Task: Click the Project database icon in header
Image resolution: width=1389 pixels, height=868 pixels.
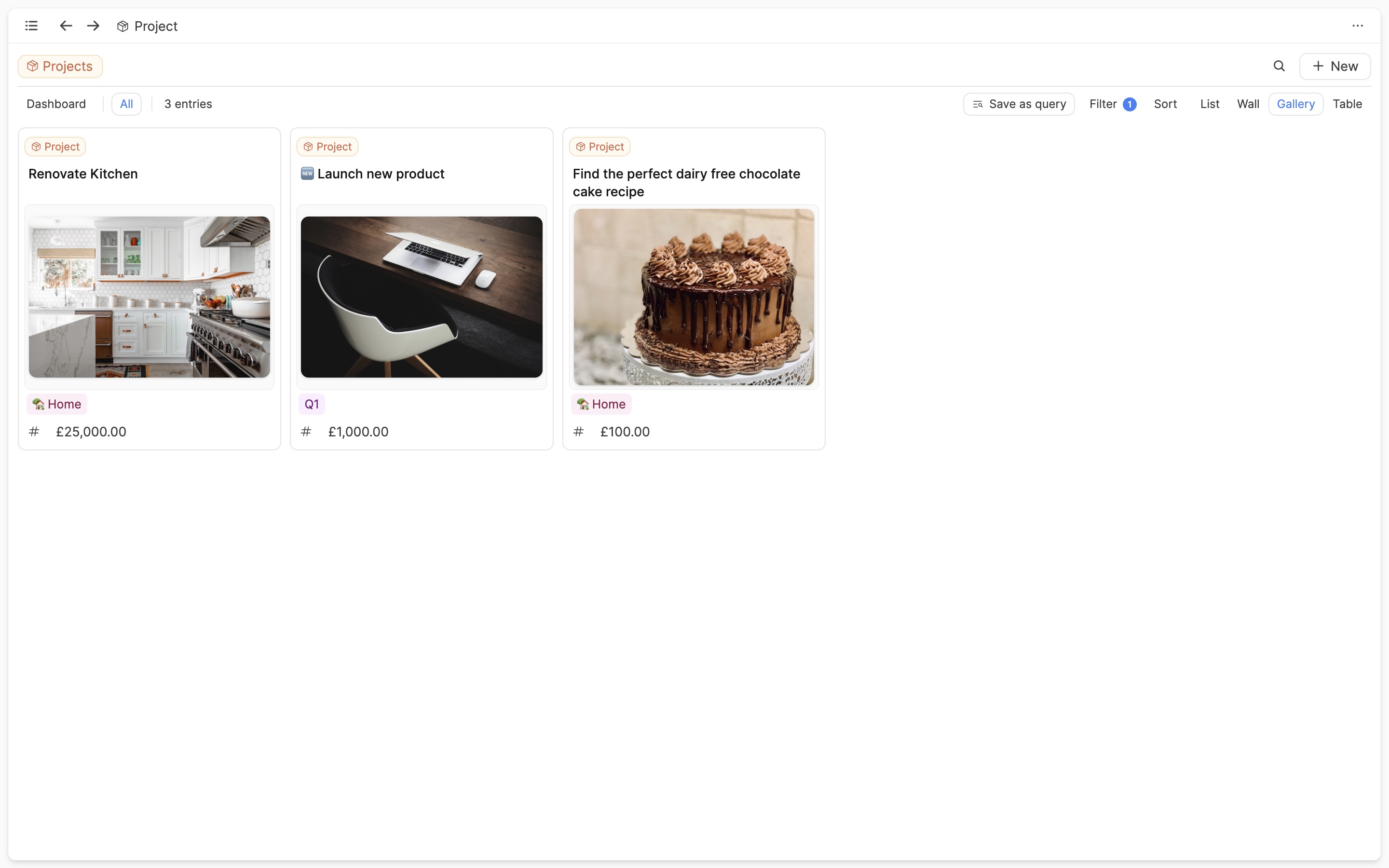Action: tap(122, 26)
